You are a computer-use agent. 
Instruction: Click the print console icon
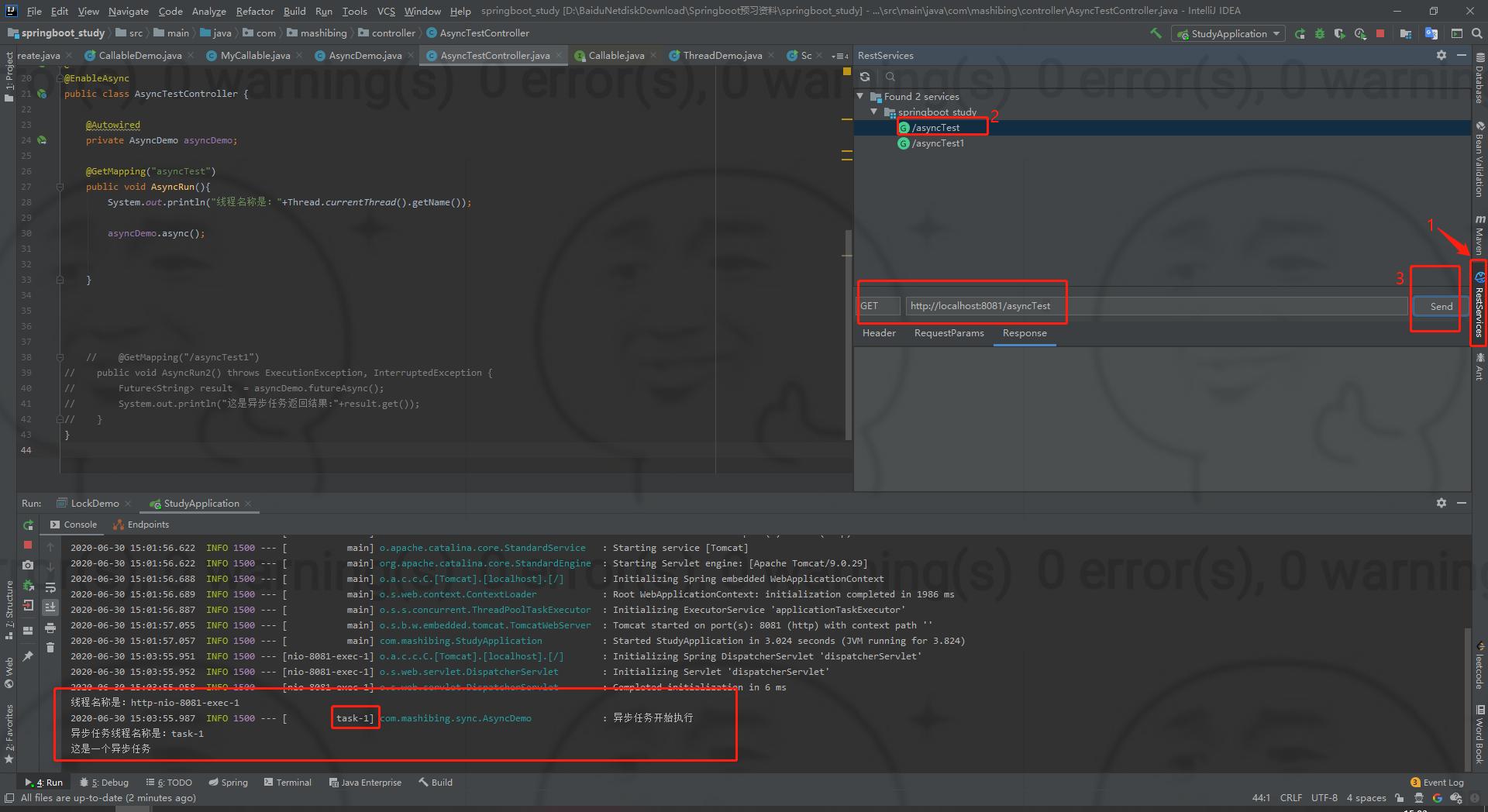[x=50, y=628]
